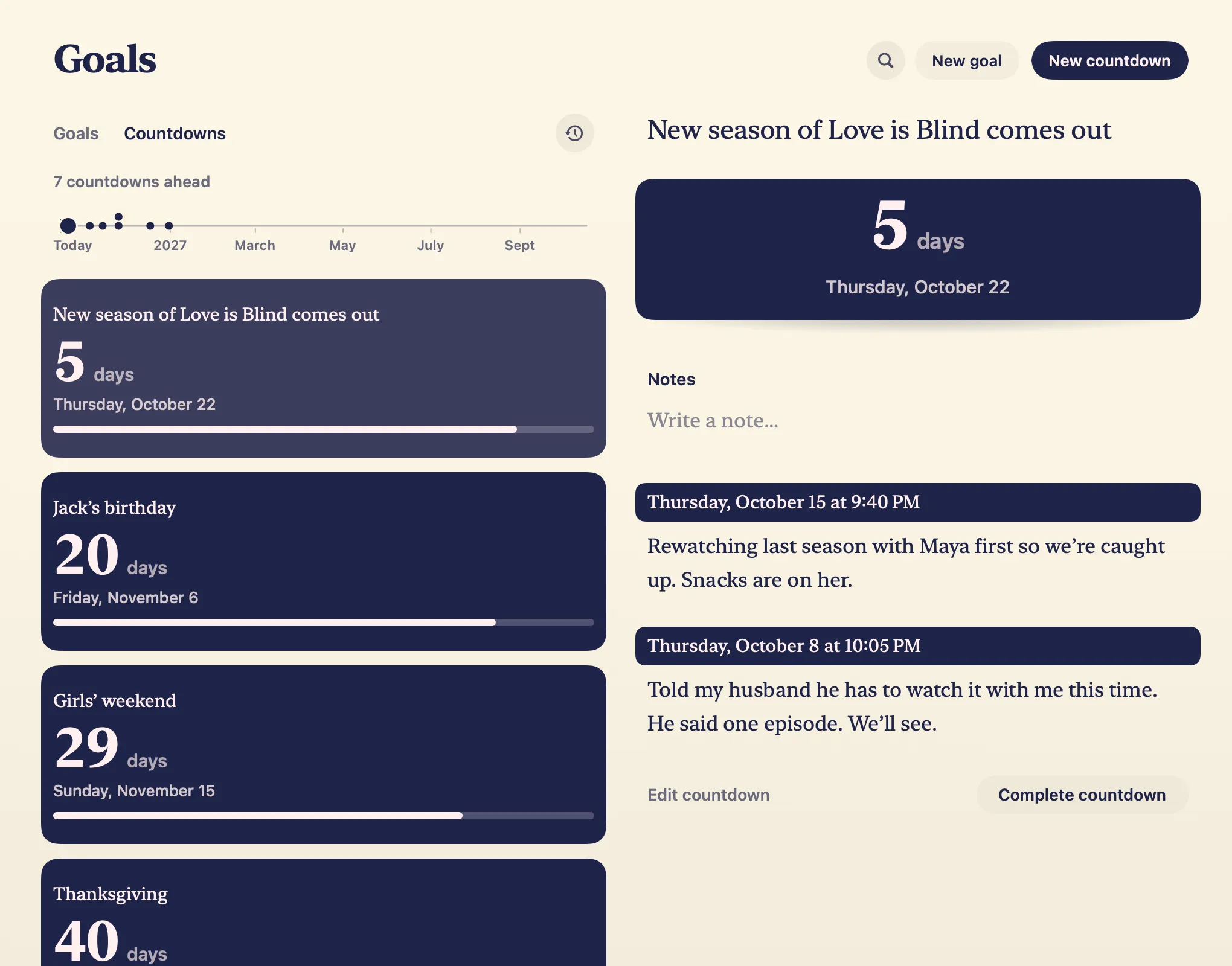Click the history clock icon
This screenshot has height=966, width=1232.
point(574,133)
